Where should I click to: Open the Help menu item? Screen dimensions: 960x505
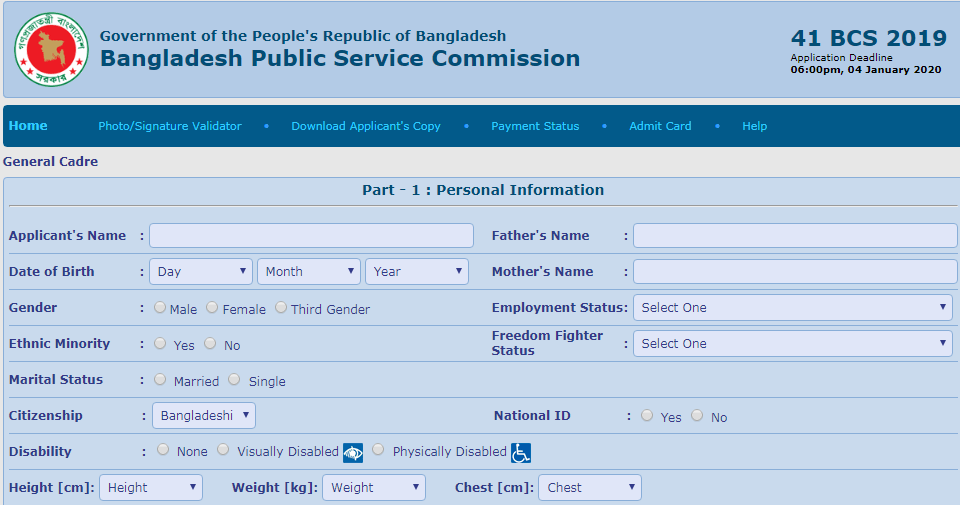click(x=755, y=126)
